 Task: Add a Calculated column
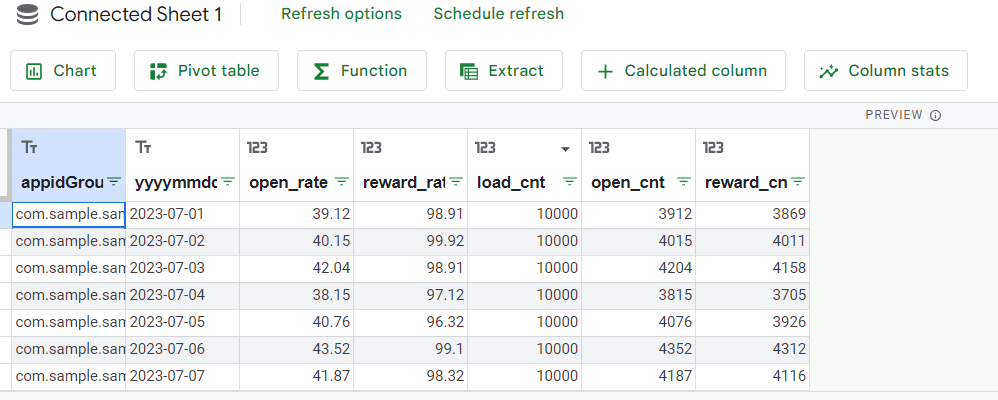683,71
